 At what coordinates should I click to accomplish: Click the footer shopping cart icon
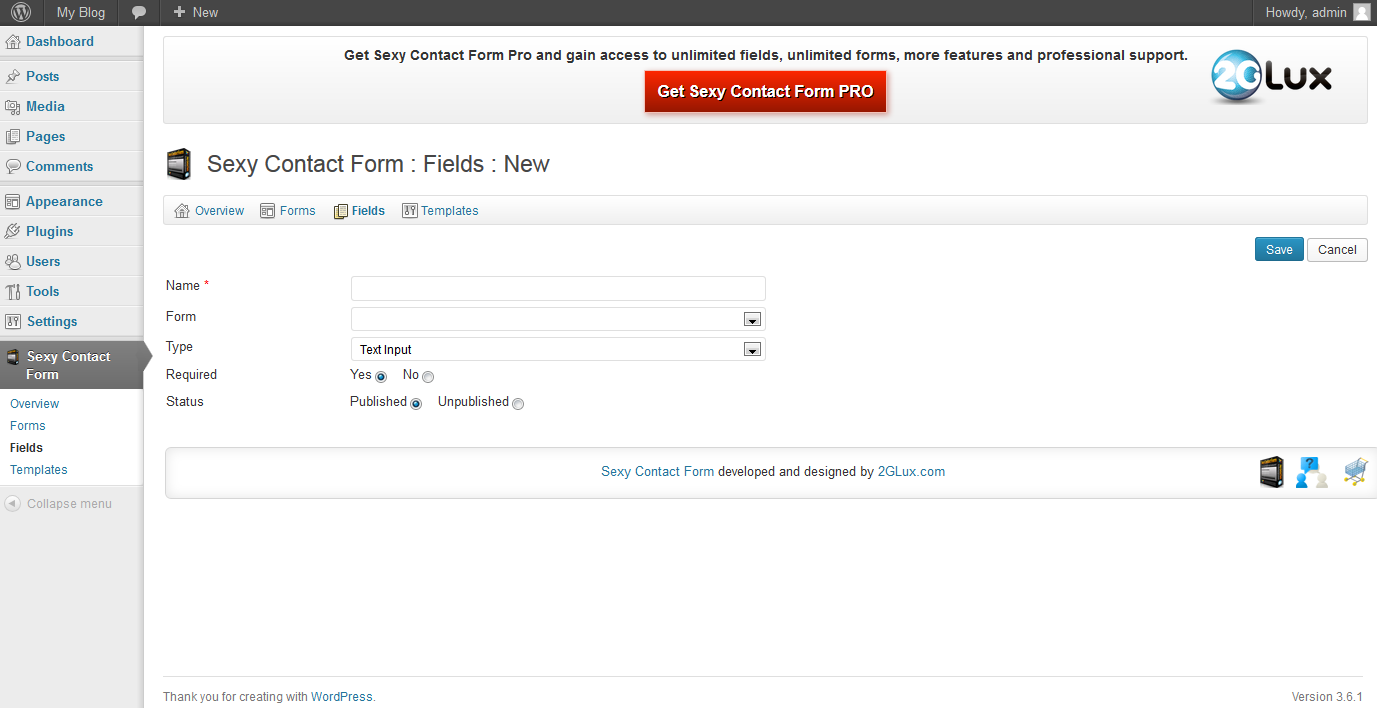(1355, 472)
